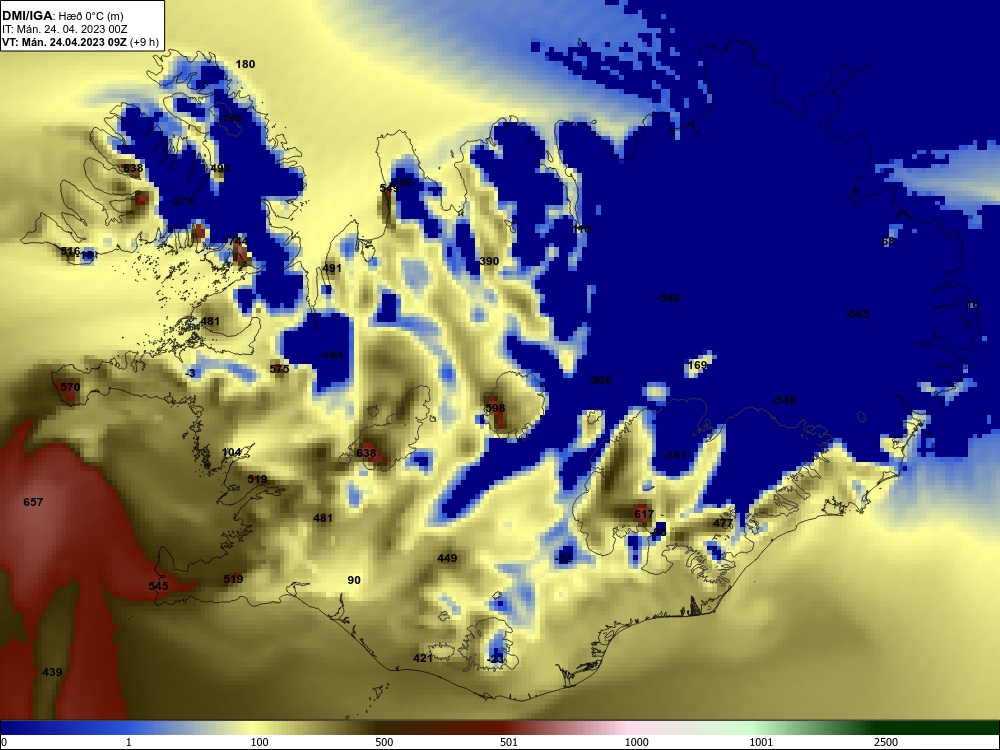This screenshot has width=1000, height=750.
Task: Click the map value label '657'
Action: [x=33, y=503]
